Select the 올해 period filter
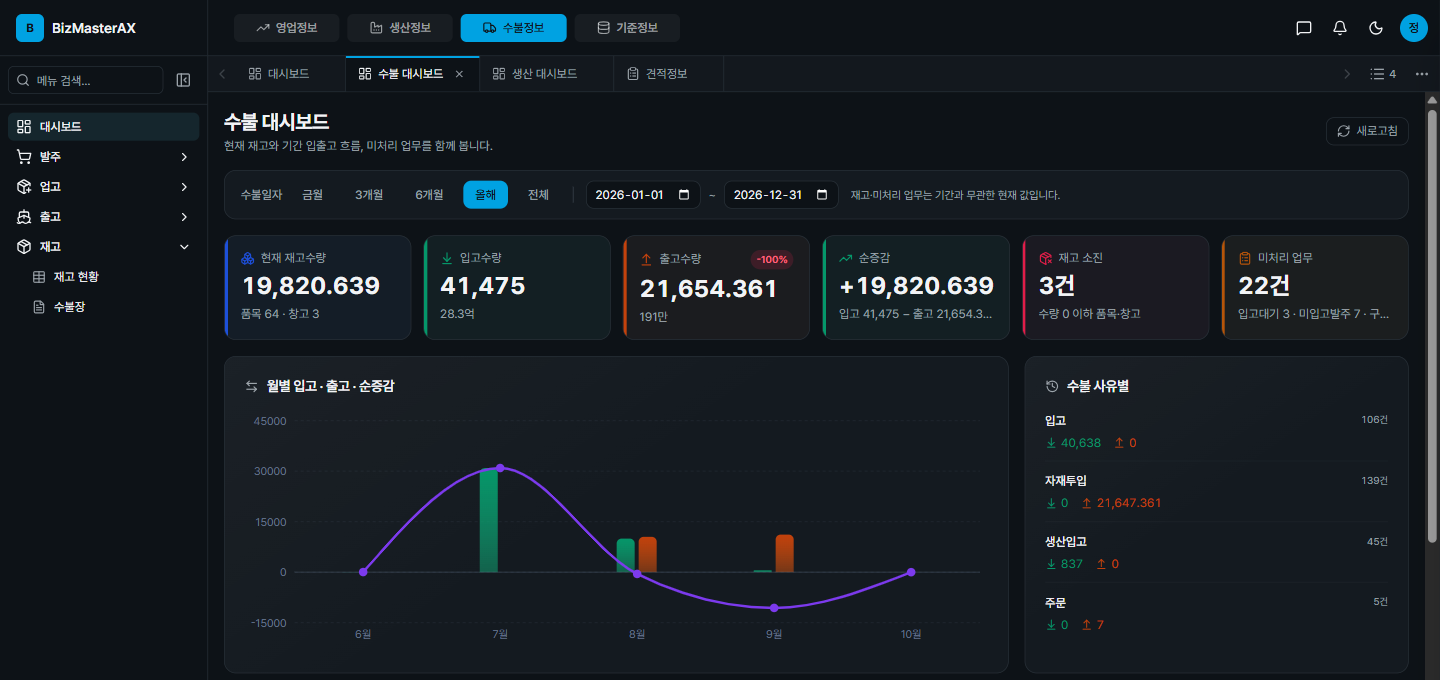This screenshot has height=680, width=1440. coord(485,195)
